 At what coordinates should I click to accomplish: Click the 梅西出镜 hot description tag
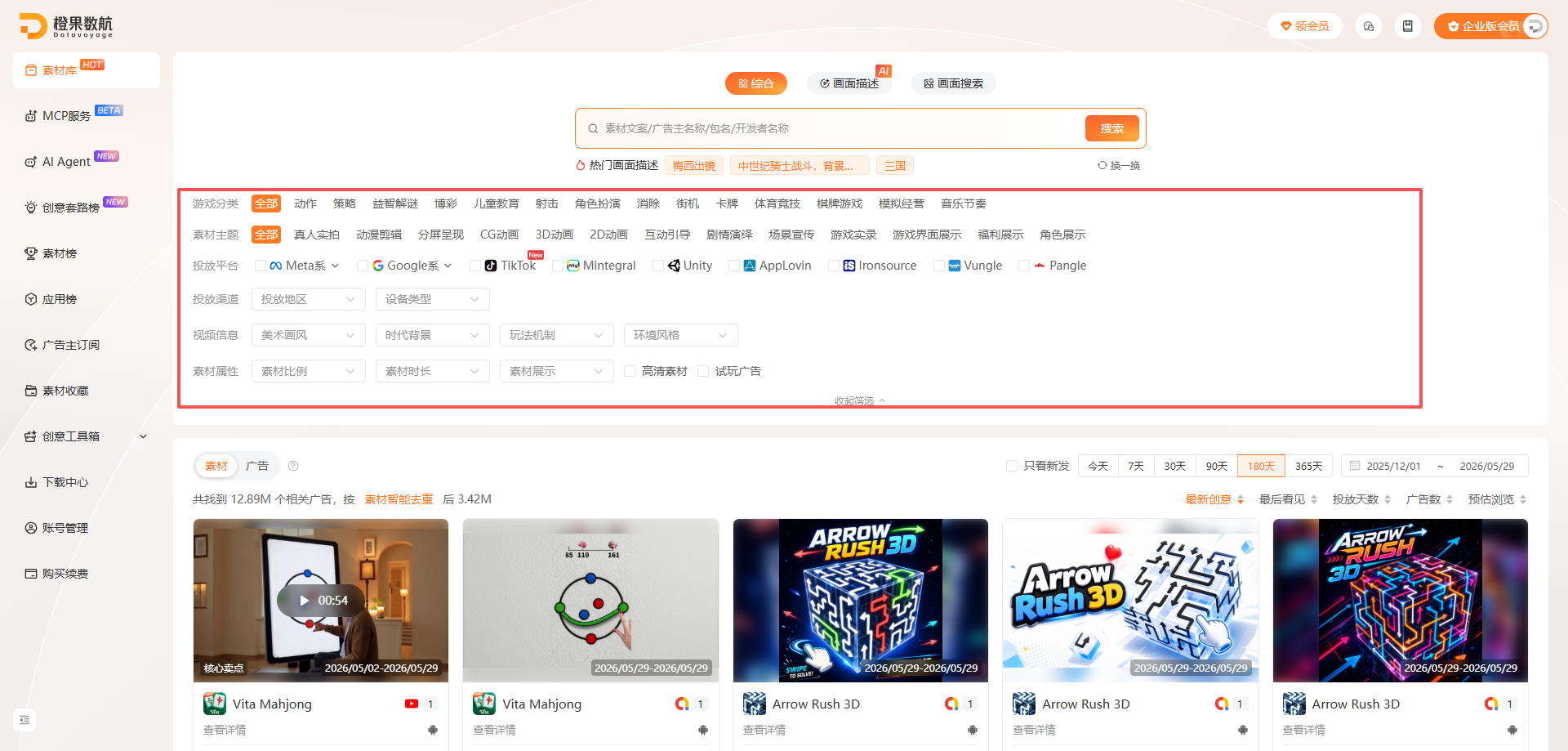click(x=694, y=166)
